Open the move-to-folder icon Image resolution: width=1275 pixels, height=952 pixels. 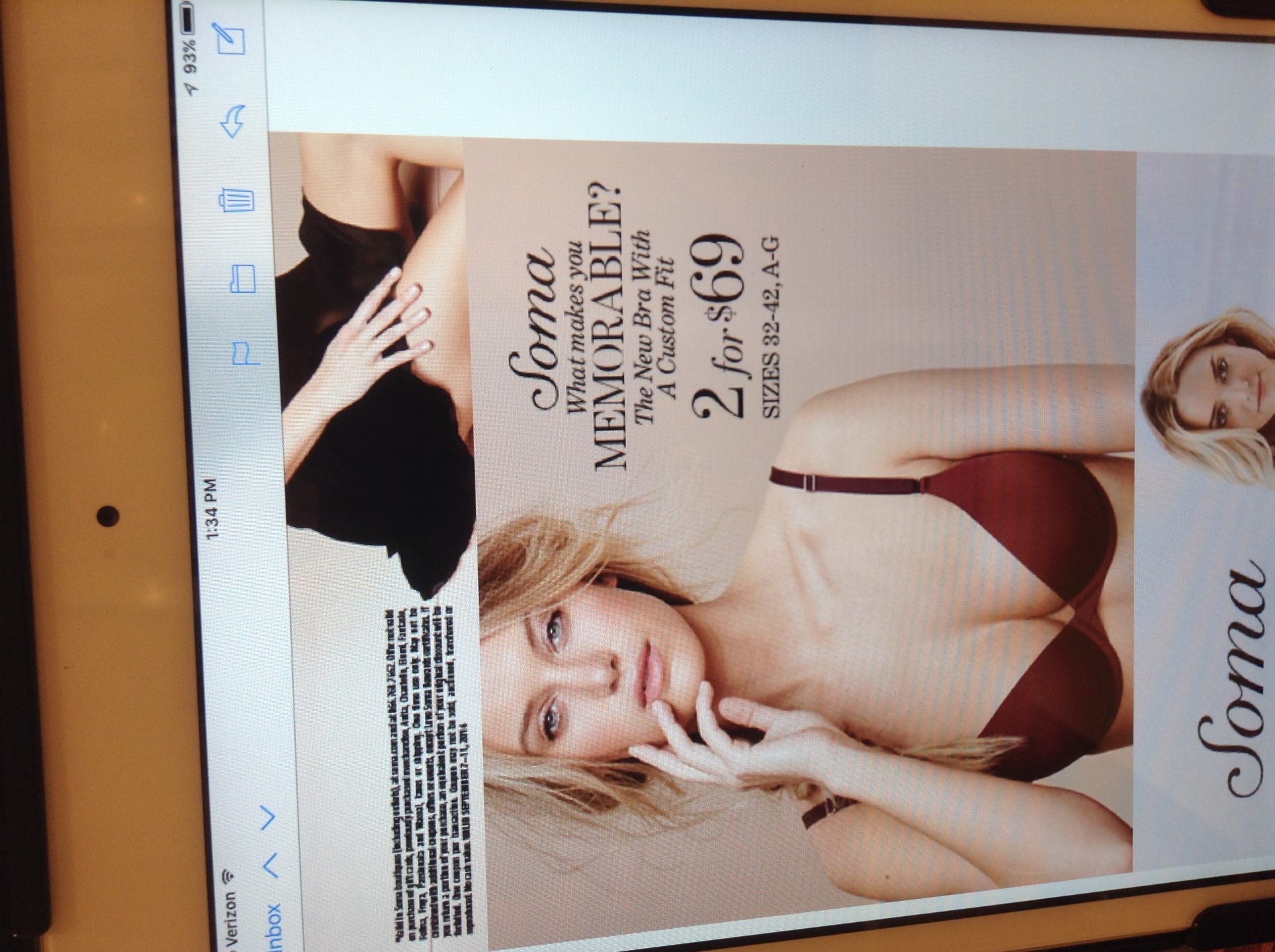pos(242,279)
